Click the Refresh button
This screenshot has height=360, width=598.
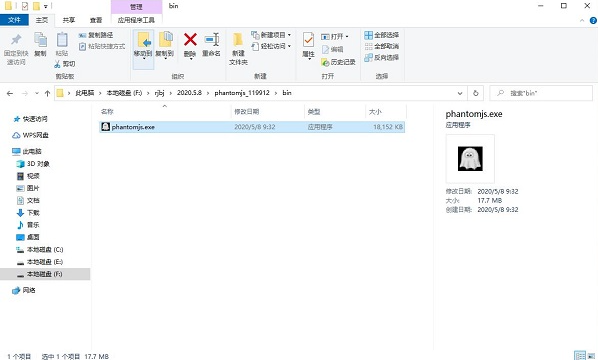[476, 93]
